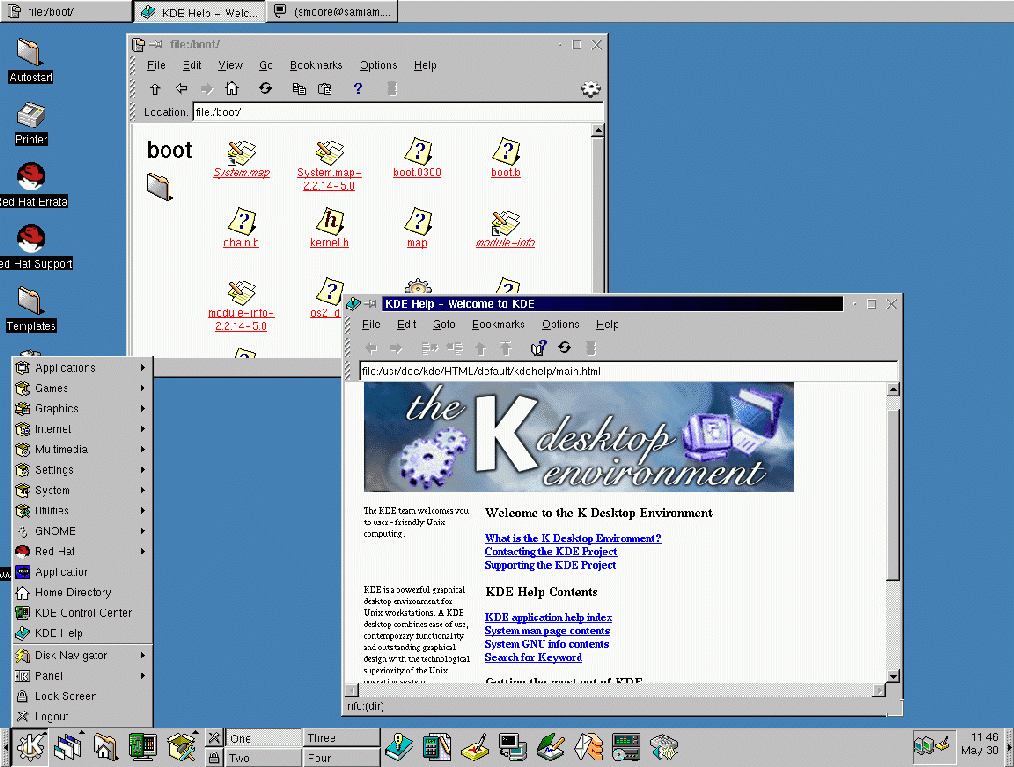1014x767 pixels.
Task: Click the K application launcher button in the panel
Action: (x=30, y=745)
